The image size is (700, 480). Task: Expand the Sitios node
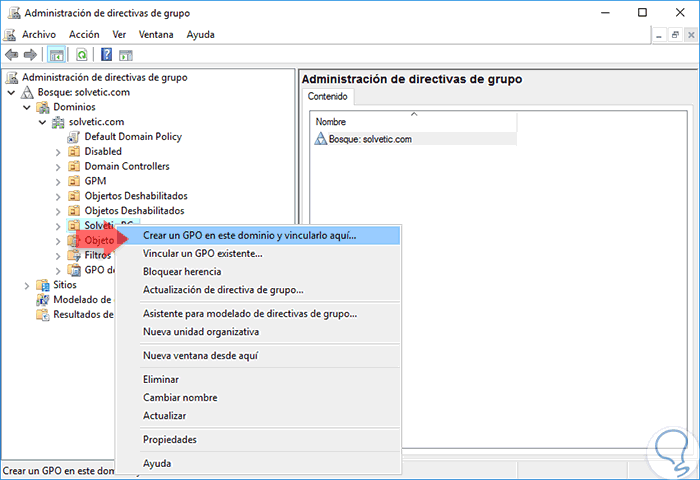click(x=27, y=286)
